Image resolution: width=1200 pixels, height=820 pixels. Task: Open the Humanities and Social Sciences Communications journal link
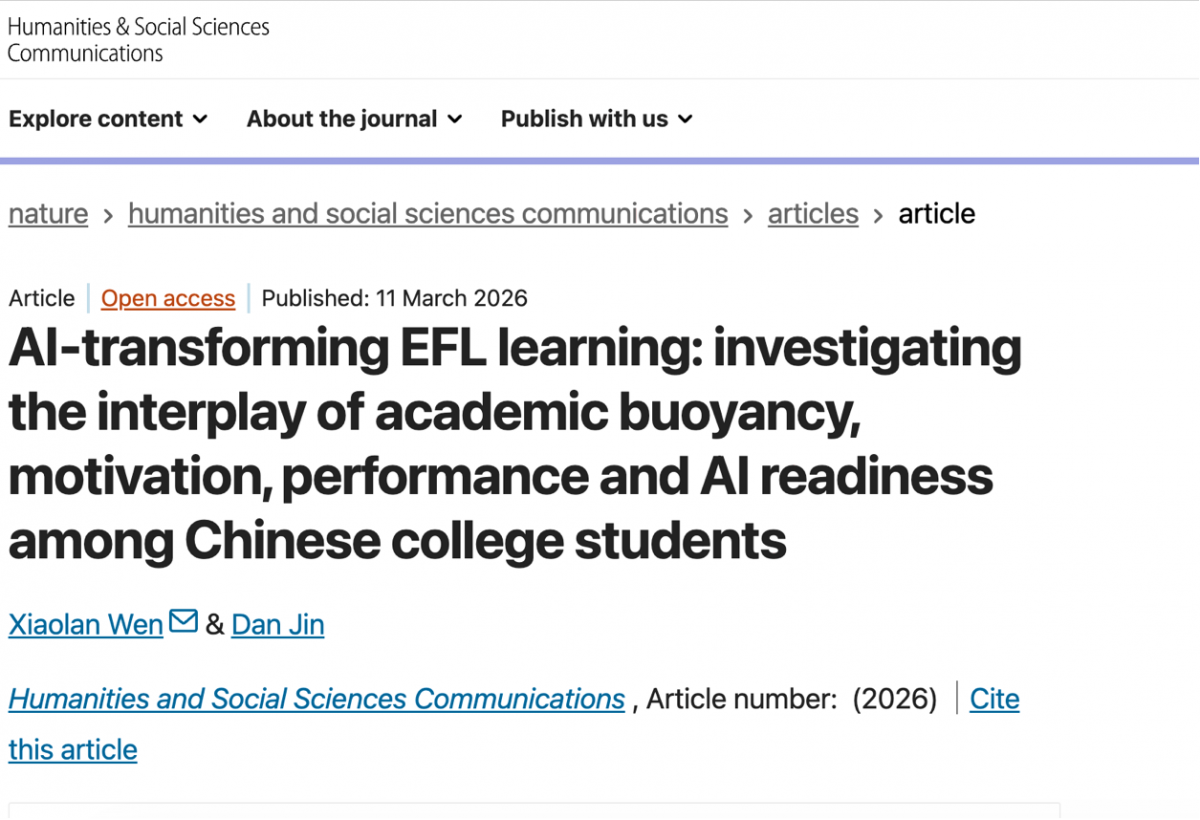[x=315, y=698]
